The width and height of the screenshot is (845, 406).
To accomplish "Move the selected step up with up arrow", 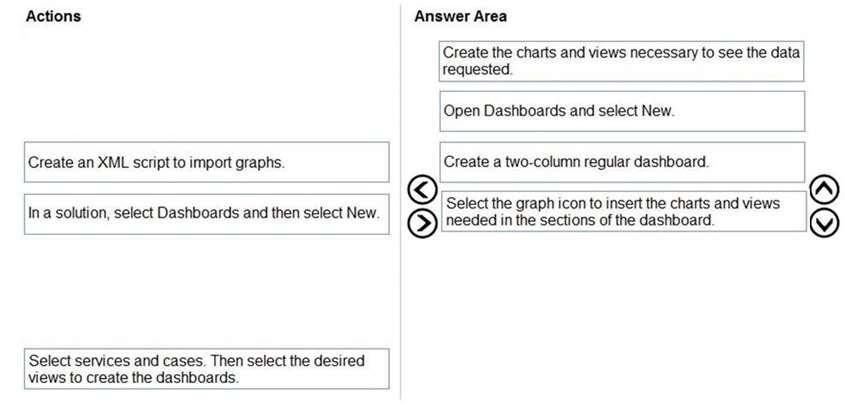I will coord(825,190).
